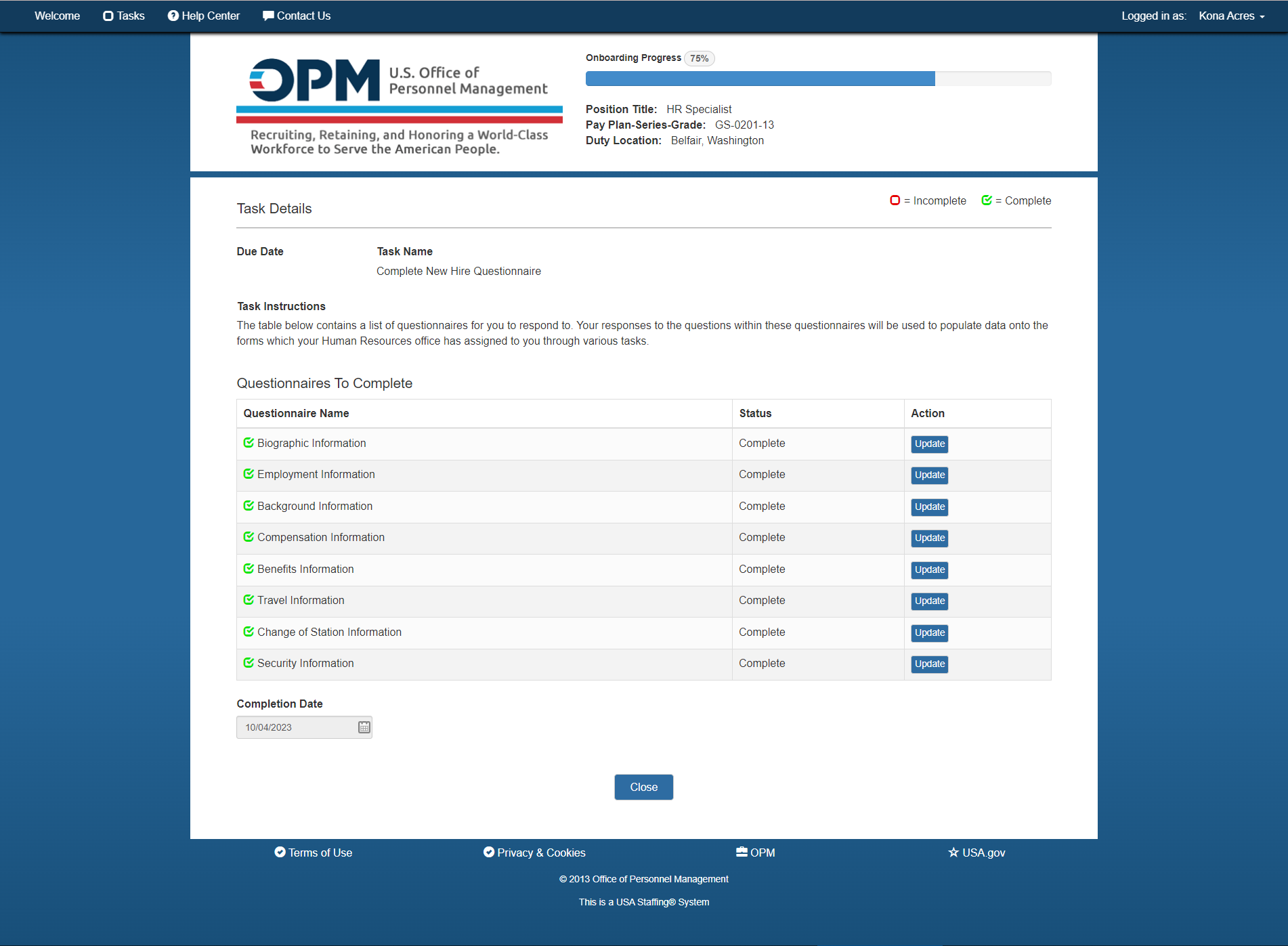Viewport: 1288px width, 946px height.
Task: Click the 'Belfair, Washington' duty location
Action: tap(717, 140)
